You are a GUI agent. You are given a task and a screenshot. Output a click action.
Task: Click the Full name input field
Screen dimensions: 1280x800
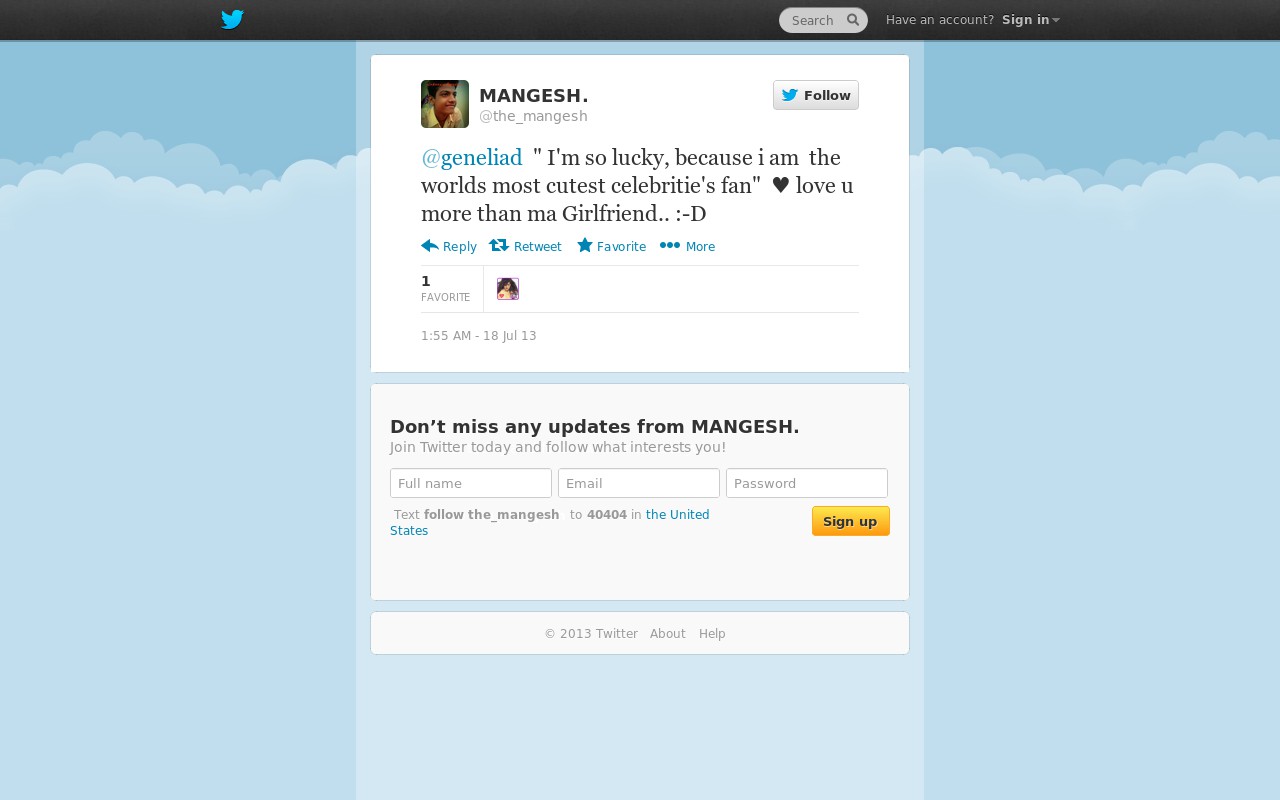coord(471,483)
